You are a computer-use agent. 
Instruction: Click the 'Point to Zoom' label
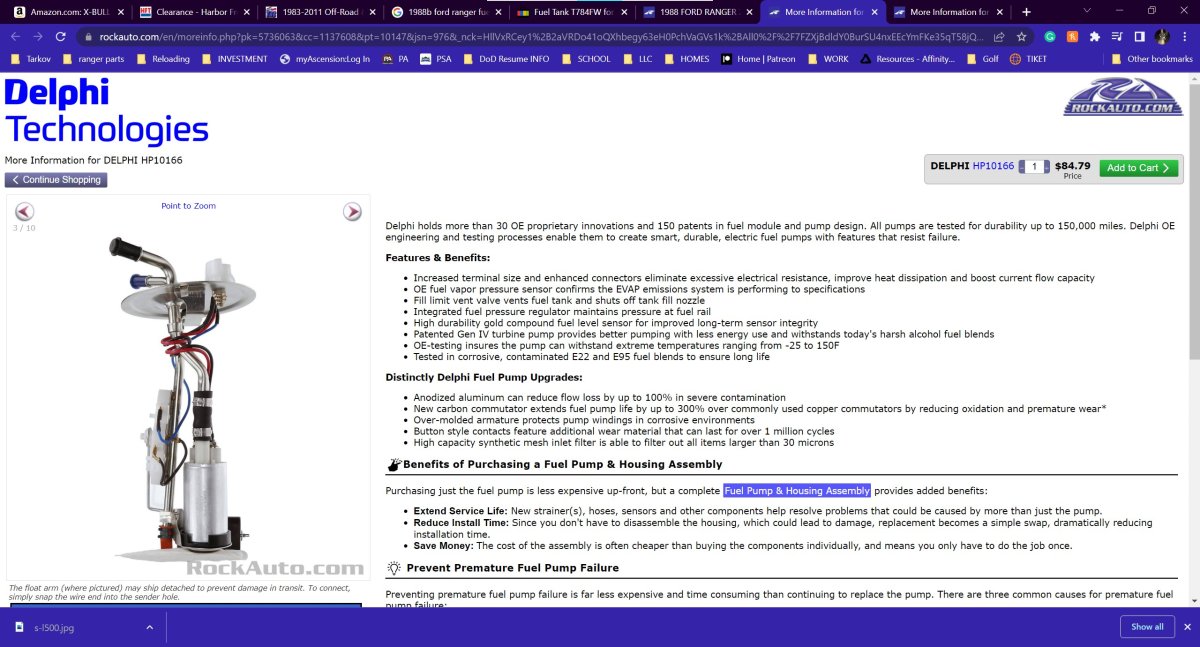(188, 206)
